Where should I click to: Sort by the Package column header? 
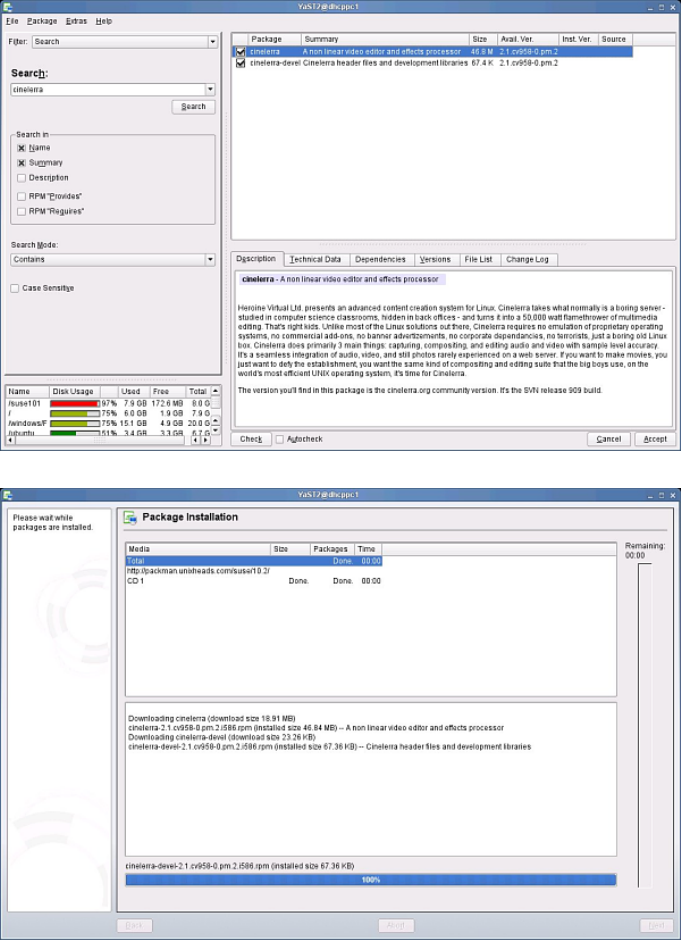[275, 40]
